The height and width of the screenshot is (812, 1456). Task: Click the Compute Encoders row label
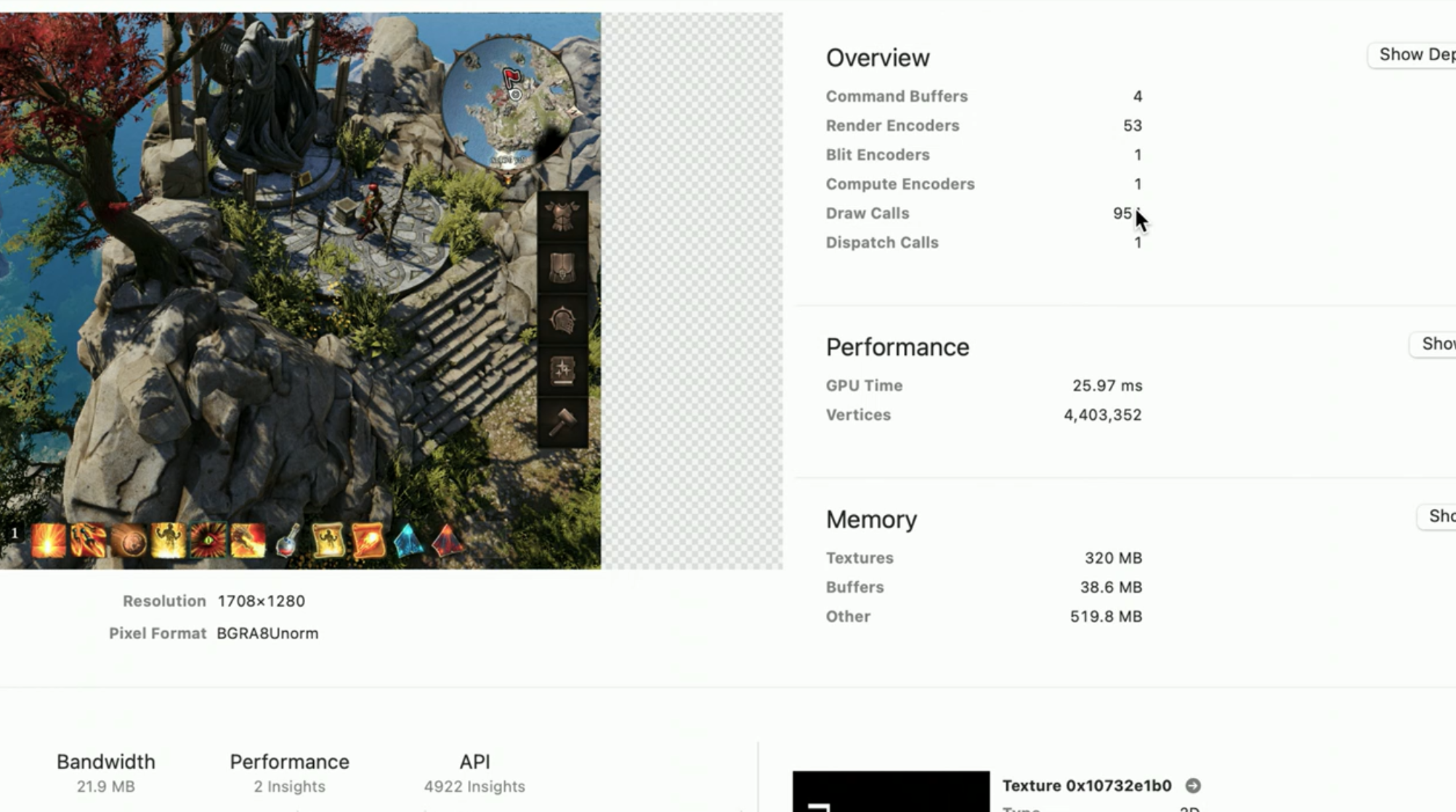click(x=900, y=184)
